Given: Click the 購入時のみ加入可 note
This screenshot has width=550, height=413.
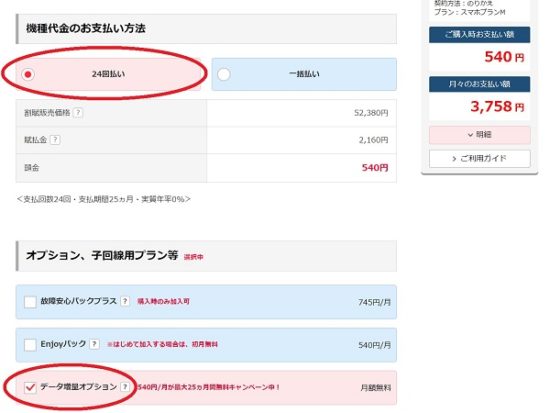Looking at the screenshot, I should coord(163,301).
